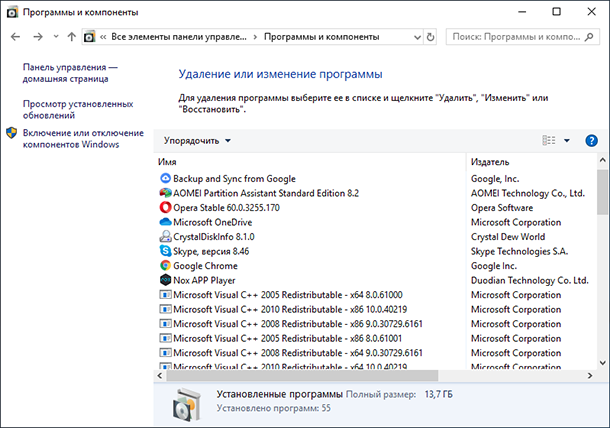Click publisher Duodian Technology Co. Ltd.
This screenshot has height=428, width=610.
coord(529,280)
